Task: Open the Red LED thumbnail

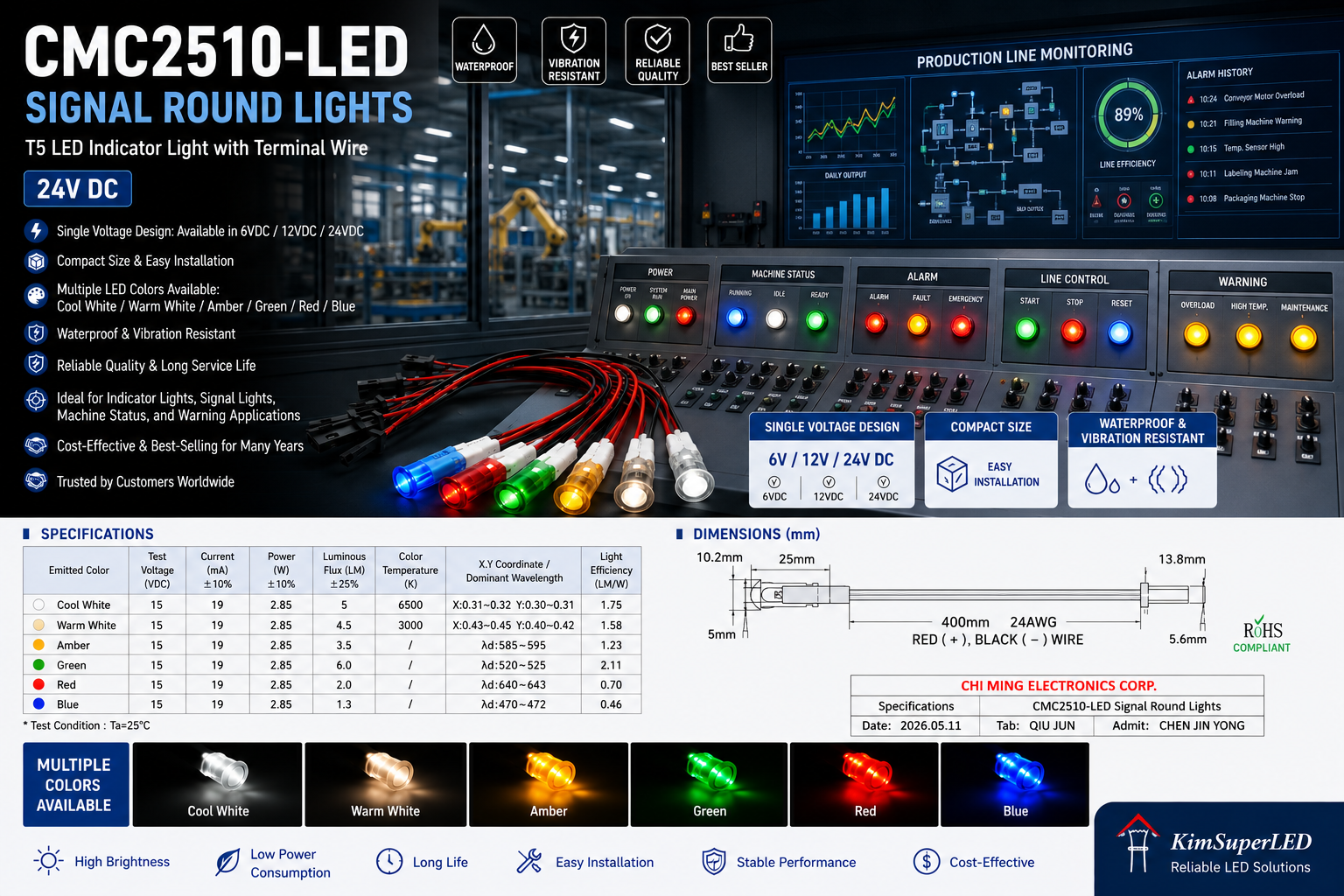Action: coord(864,785)
